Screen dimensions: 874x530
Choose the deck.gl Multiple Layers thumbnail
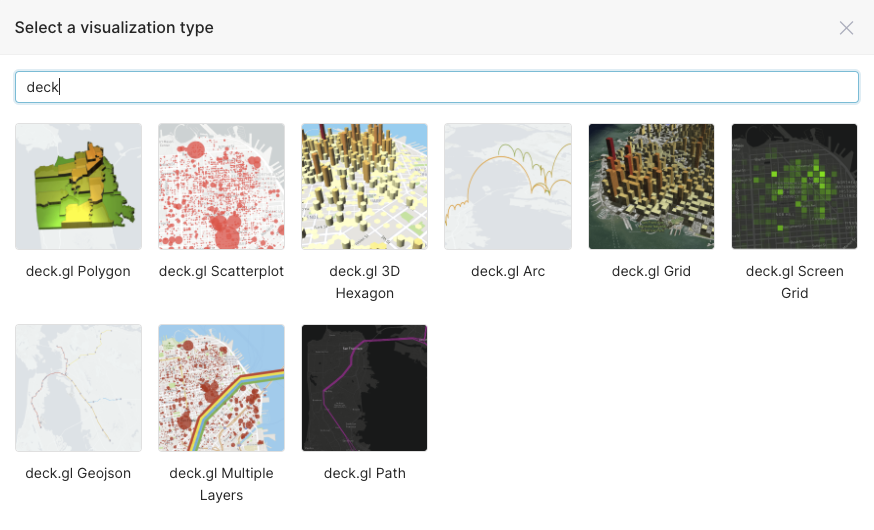click(221, 388)
